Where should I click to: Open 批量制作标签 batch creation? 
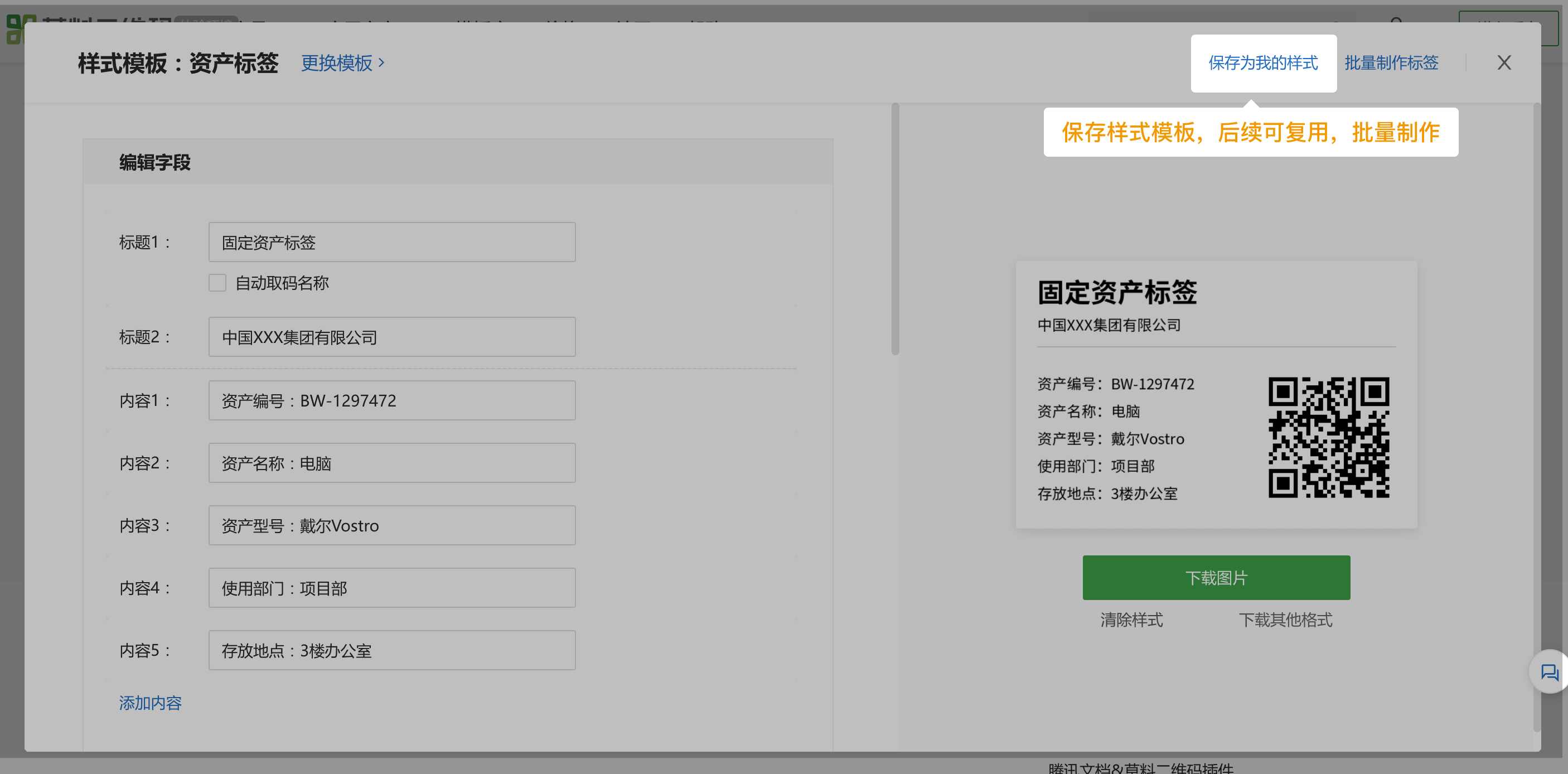pyautogui.click(x=1391, y=62)
